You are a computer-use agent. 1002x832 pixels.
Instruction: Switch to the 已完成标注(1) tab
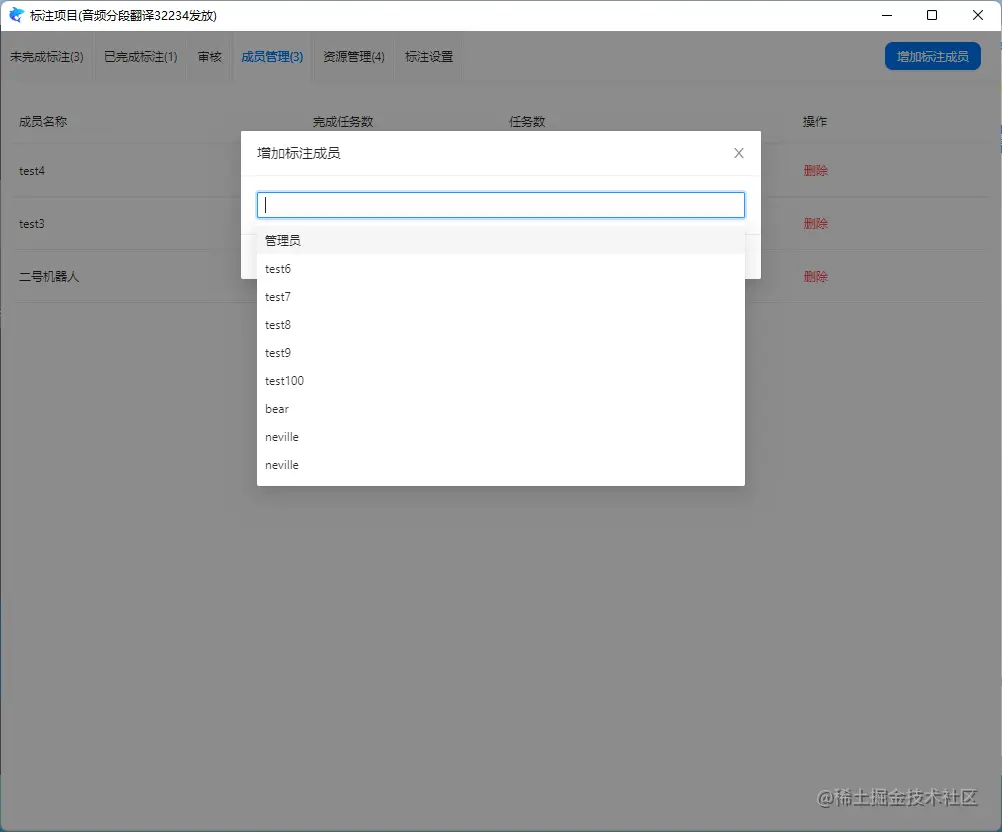(141, 57)
